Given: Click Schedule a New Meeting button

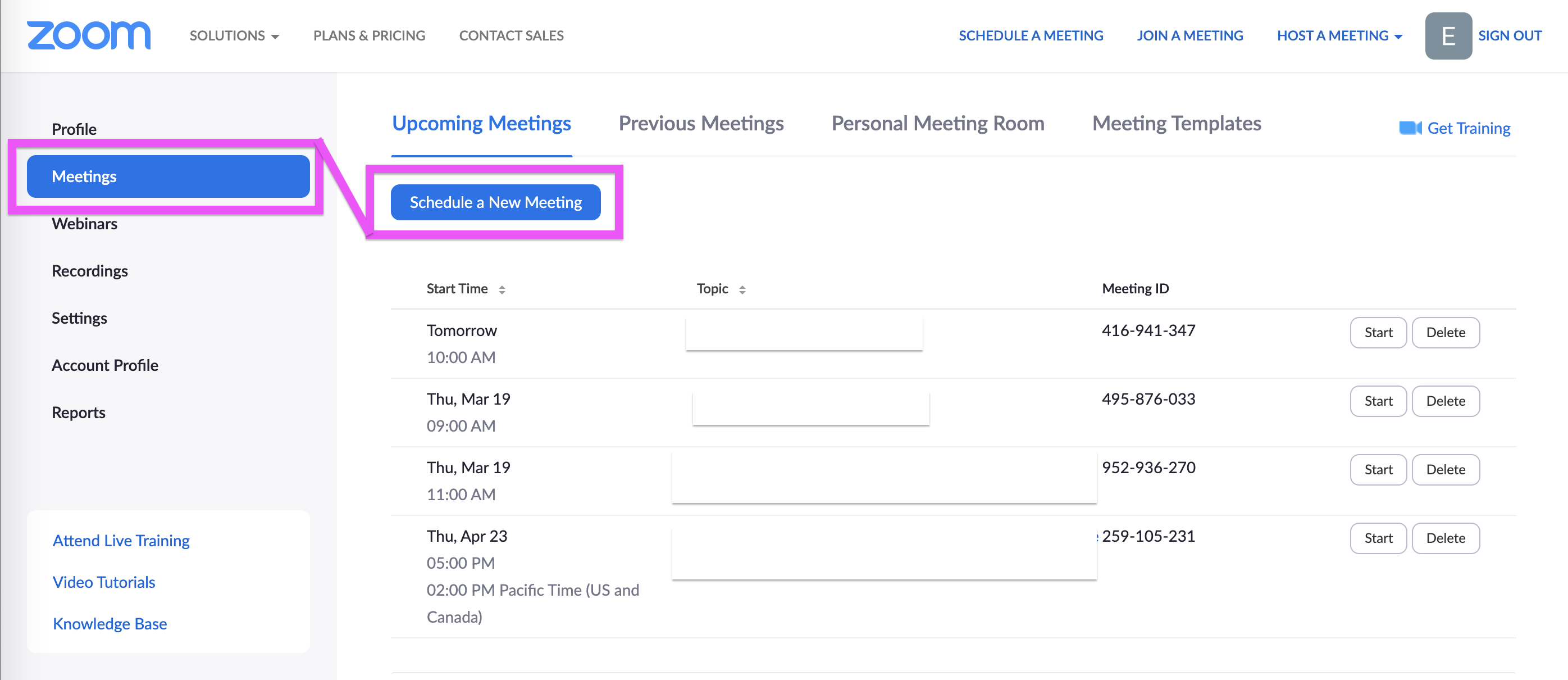Looking at the screenshot, I should tap(495, 202).
